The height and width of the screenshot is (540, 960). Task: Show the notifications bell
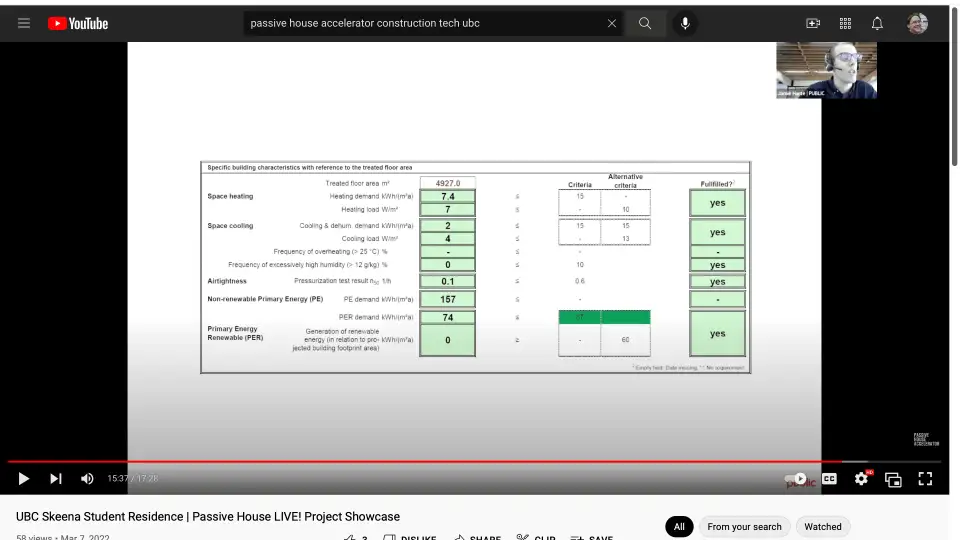(877, 23)
